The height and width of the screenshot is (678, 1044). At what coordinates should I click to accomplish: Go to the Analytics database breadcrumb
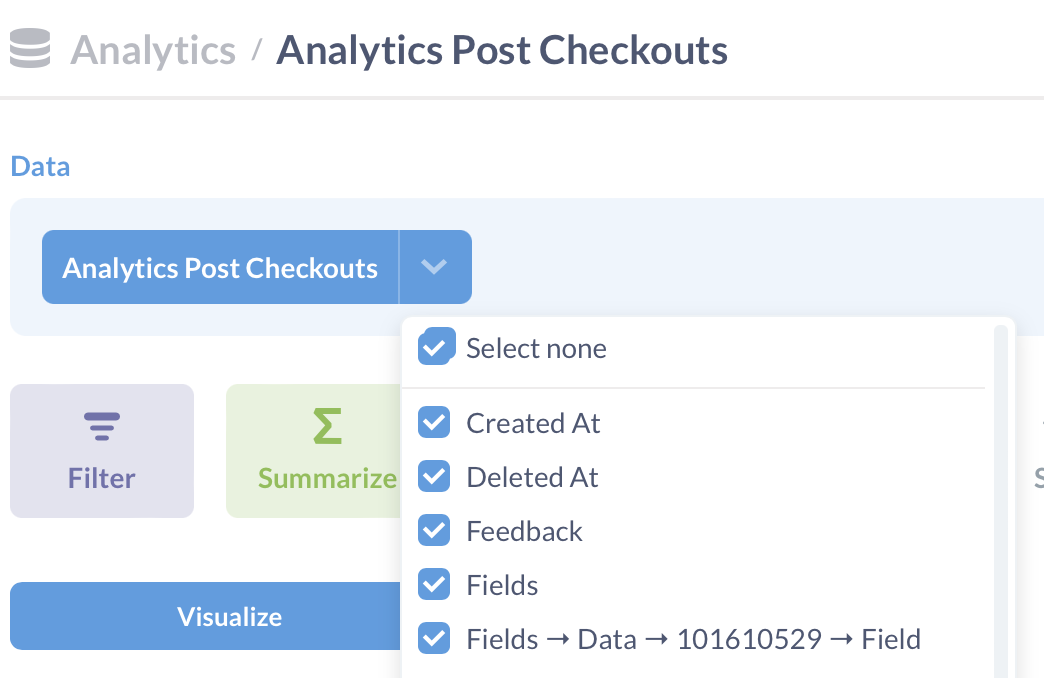click(x=153, y=50)
